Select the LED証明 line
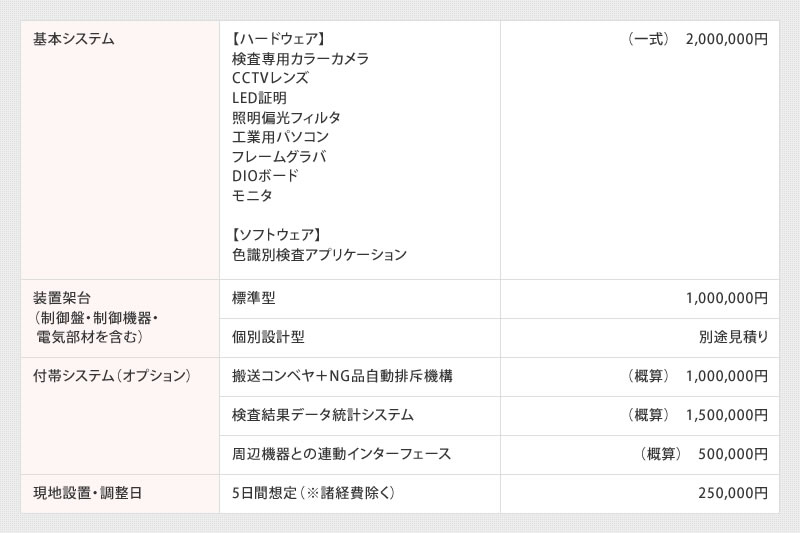This screenshot has height=533, width=800. [259, 97]
